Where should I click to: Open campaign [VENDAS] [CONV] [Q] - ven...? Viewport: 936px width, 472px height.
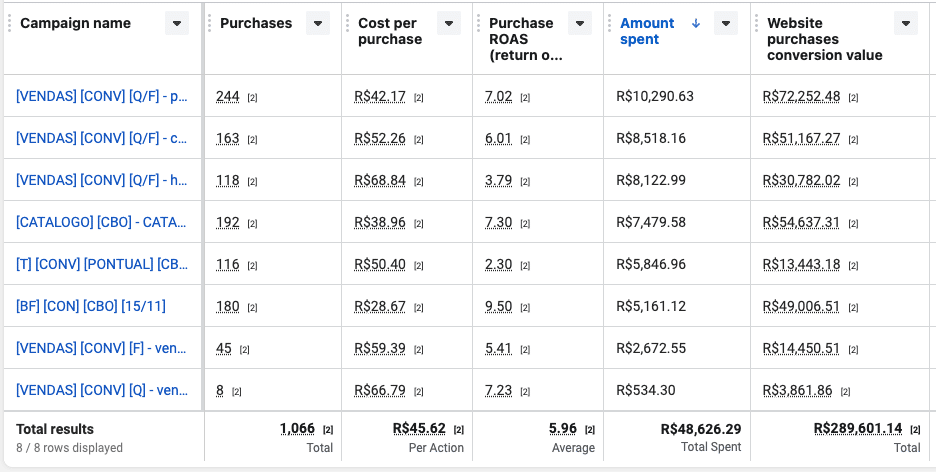(x=101, y=390)
